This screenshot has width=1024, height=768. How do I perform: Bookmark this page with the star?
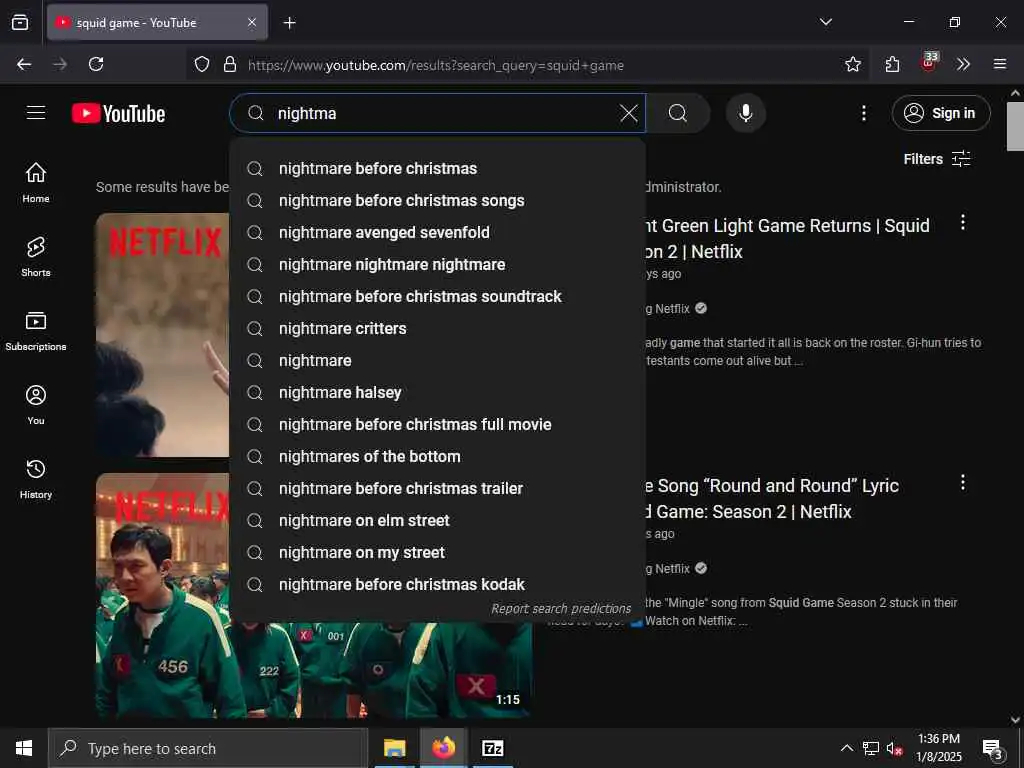[x=852, y=64]
